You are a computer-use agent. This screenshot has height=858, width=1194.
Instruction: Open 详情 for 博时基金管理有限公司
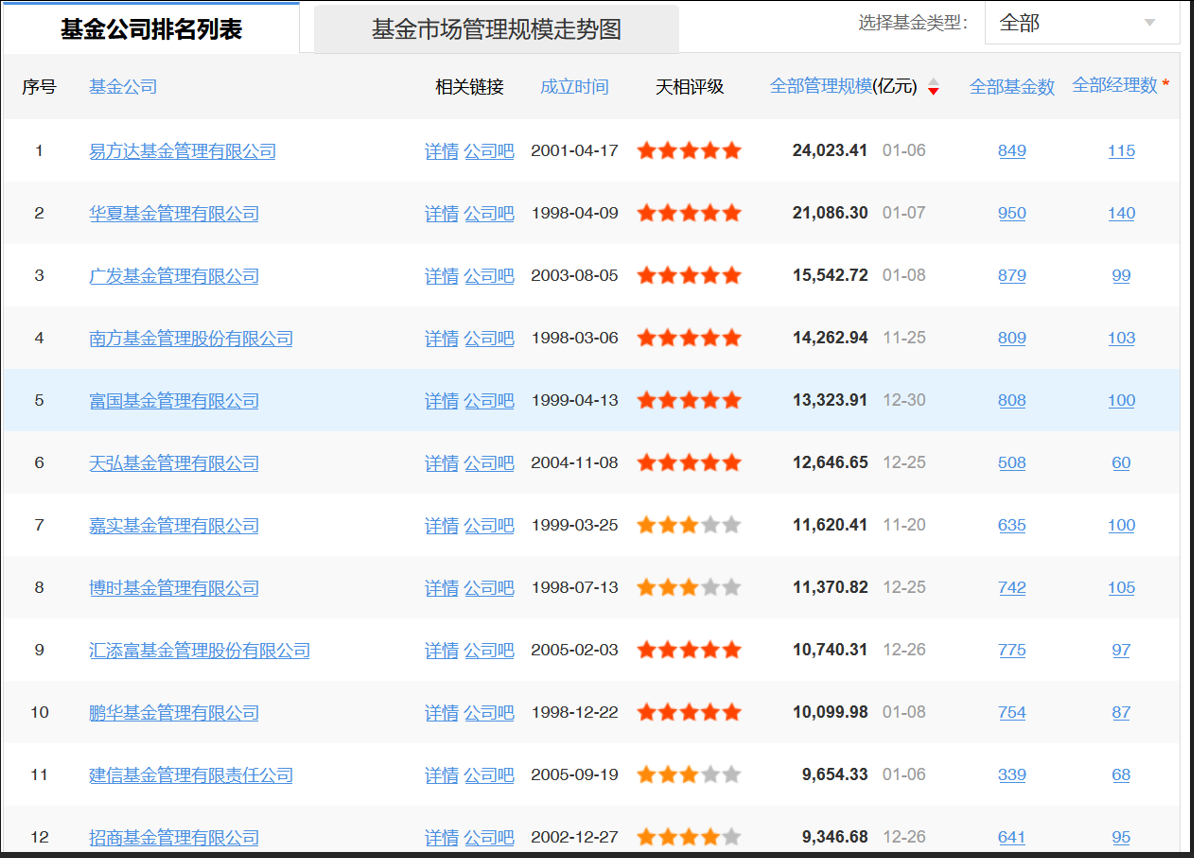pyautogui.click(x=441, y=587)
